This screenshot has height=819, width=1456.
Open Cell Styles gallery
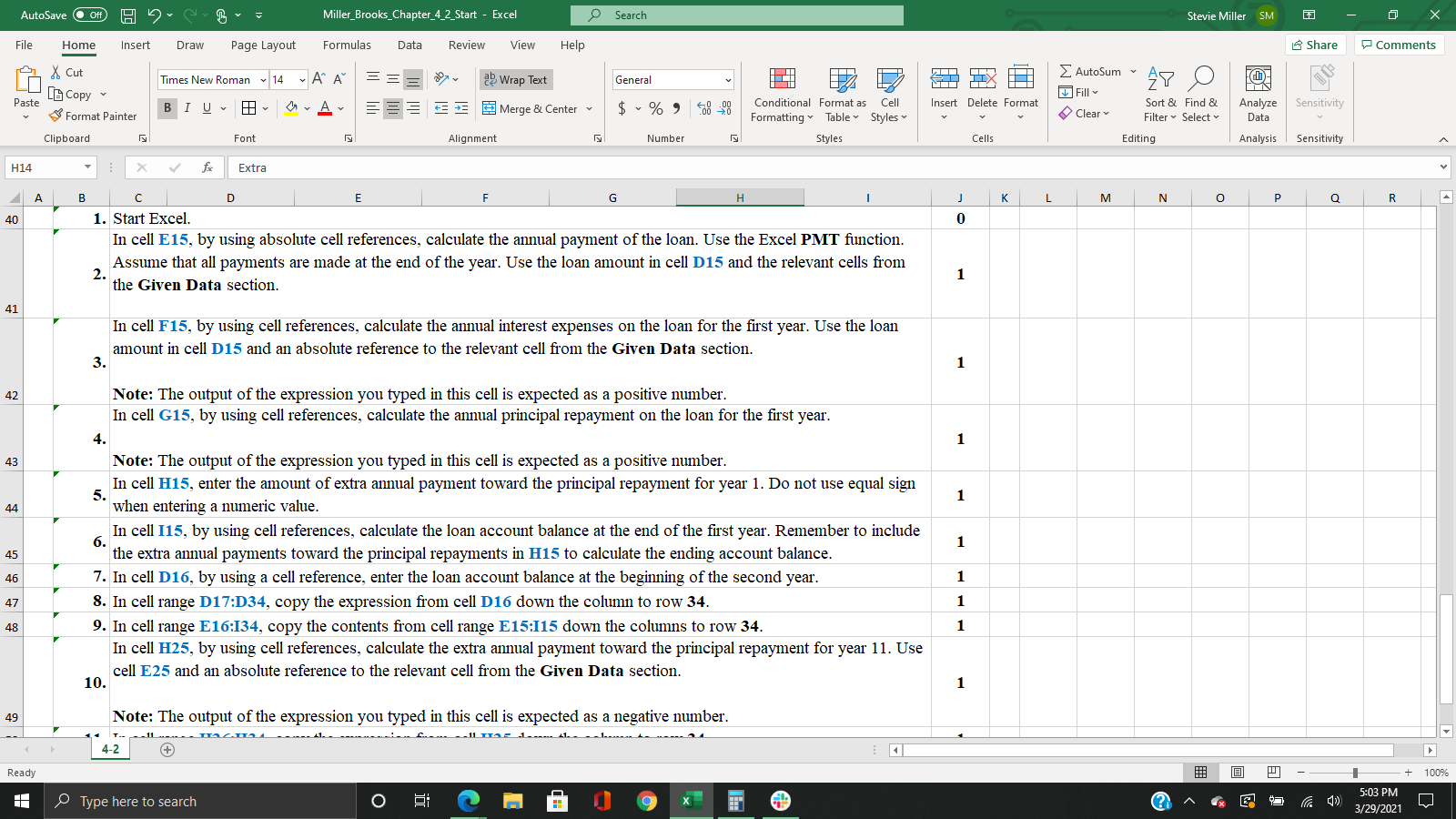[x=889, y=94]
